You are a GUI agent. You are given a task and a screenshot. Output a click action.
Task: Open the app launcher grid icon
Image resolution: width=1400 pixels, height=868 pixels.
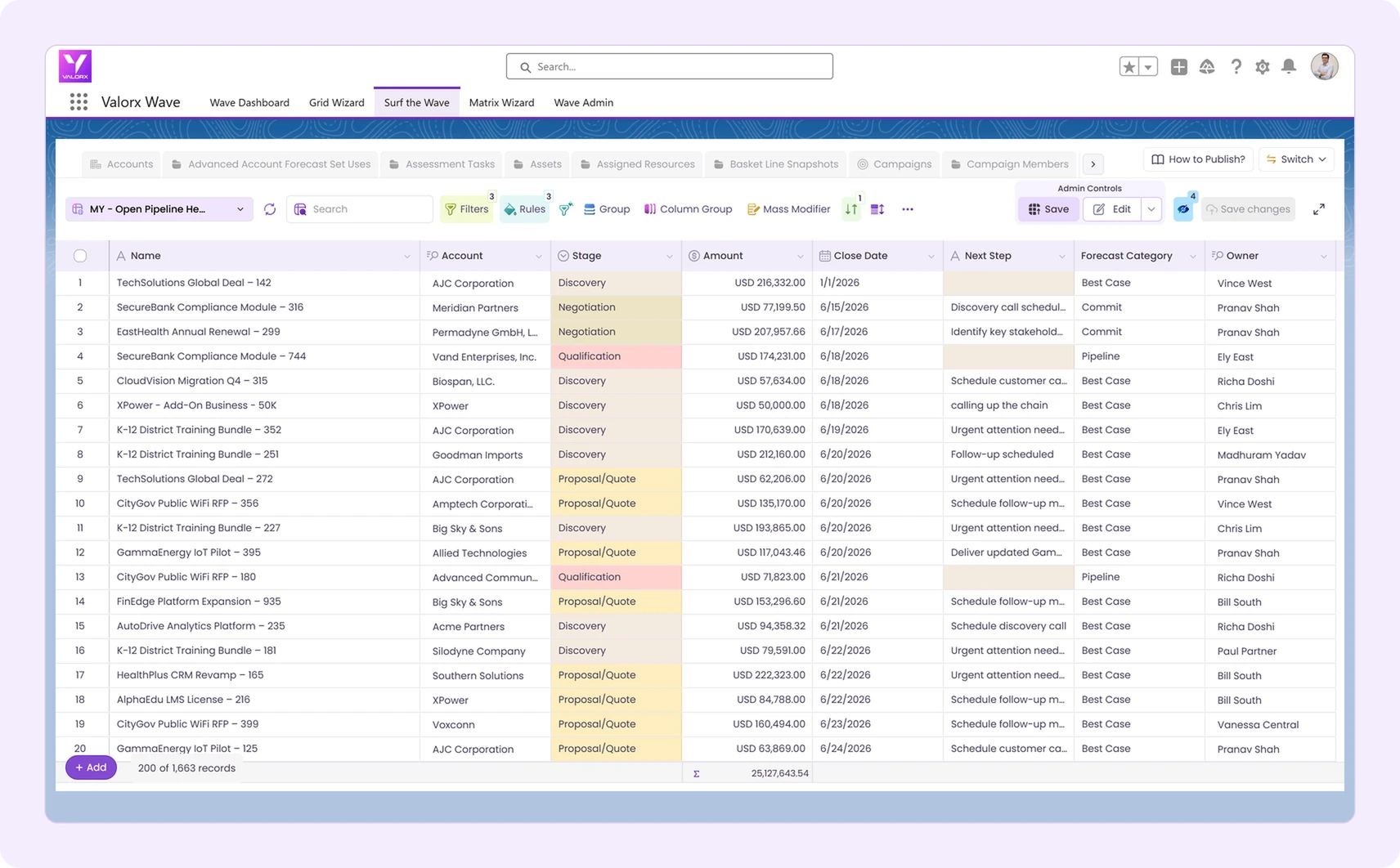point(79,102)
